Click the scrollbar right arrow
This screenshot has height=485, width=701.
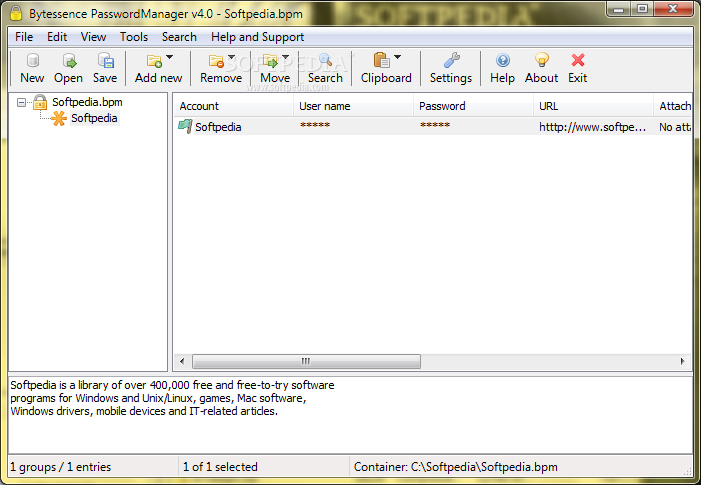click(x=683, y=361)
